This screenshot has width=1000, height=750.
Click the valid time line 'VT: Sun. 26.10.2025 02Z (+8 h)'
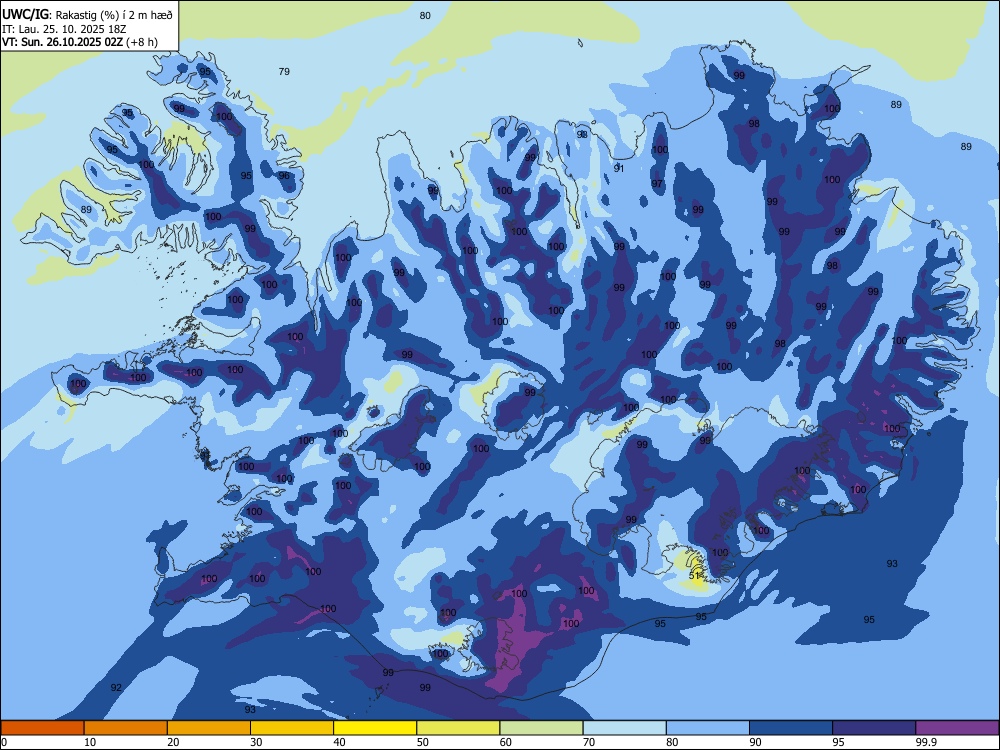click(80, 42)
